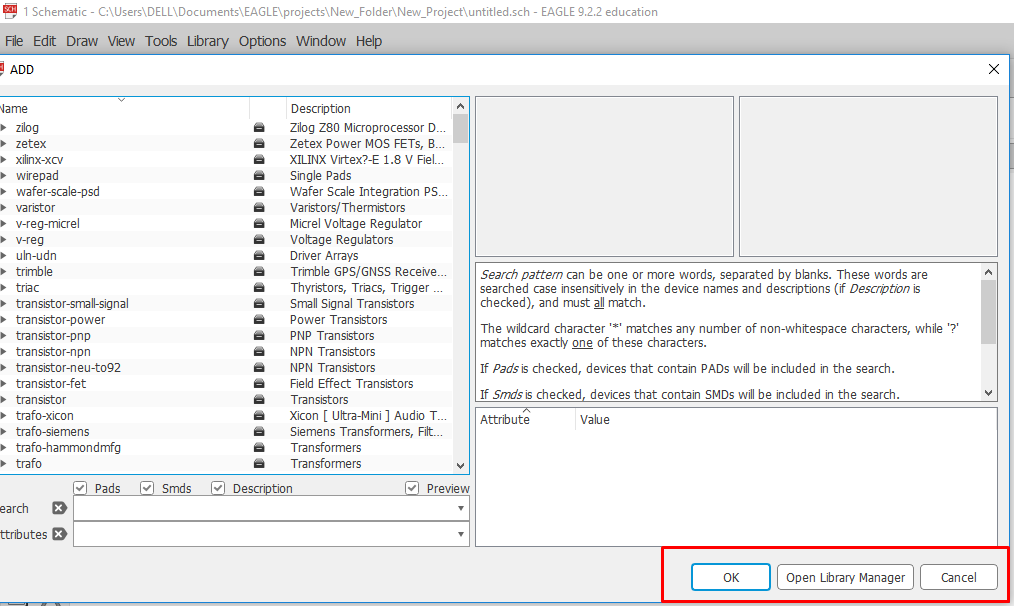Click the help text scroll-up arrow
This screenshot has height=606, width=1014.
coord(988,272)
